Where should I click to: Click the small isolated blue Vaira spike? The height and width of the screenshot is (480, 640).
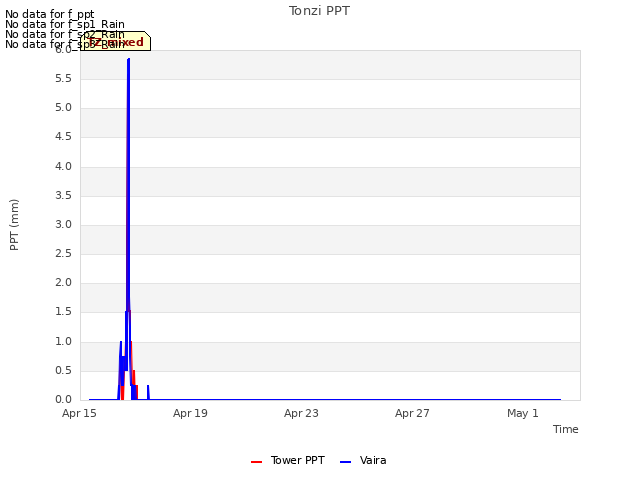[148, 392]
